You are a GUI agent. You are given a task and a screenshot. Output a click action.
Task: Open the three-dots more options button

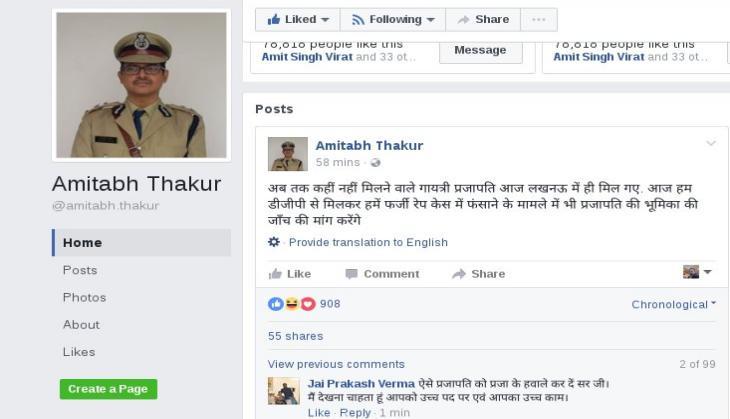click(x=539, y=20)
